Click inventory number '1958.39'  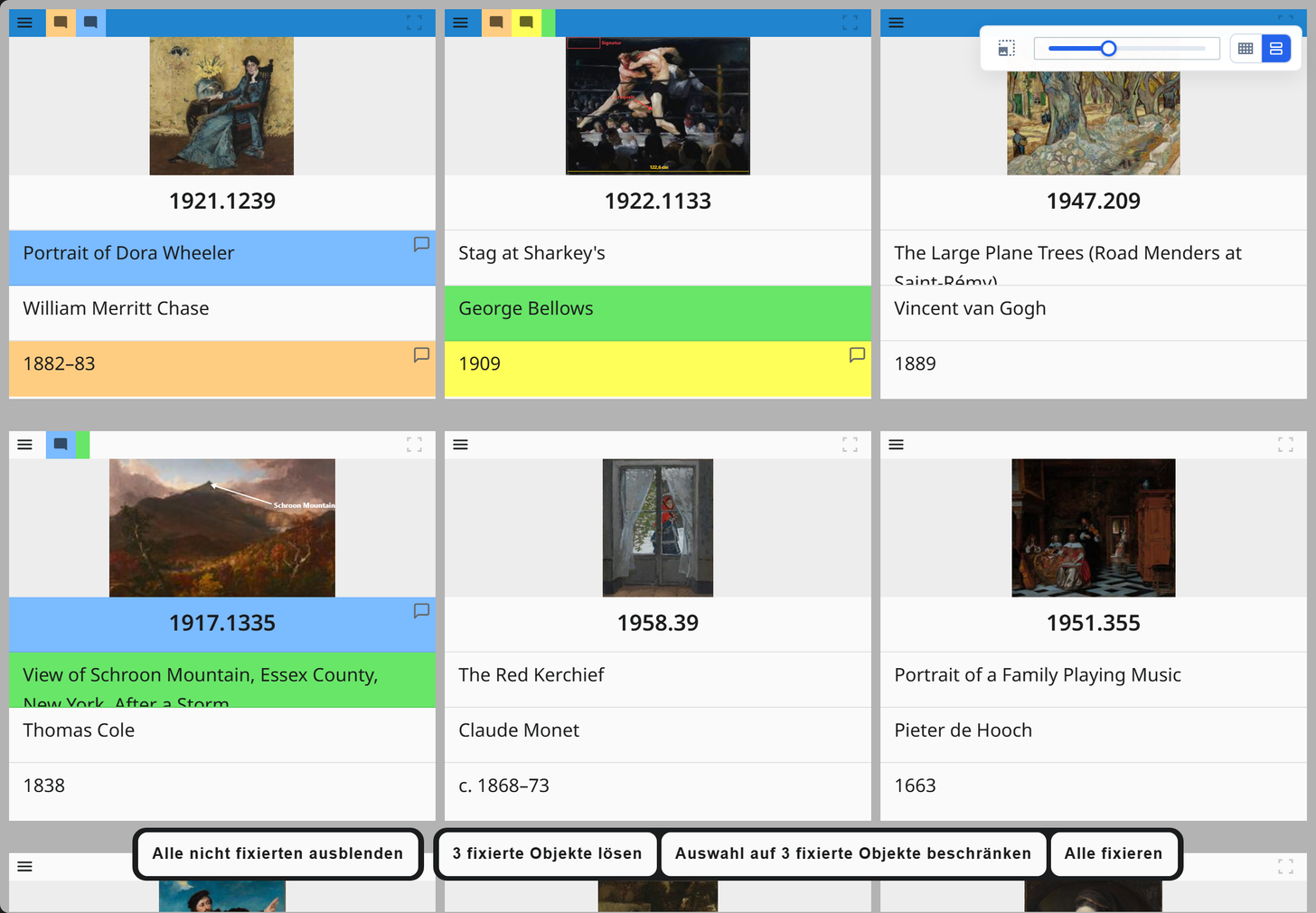(x=658, y=623)
